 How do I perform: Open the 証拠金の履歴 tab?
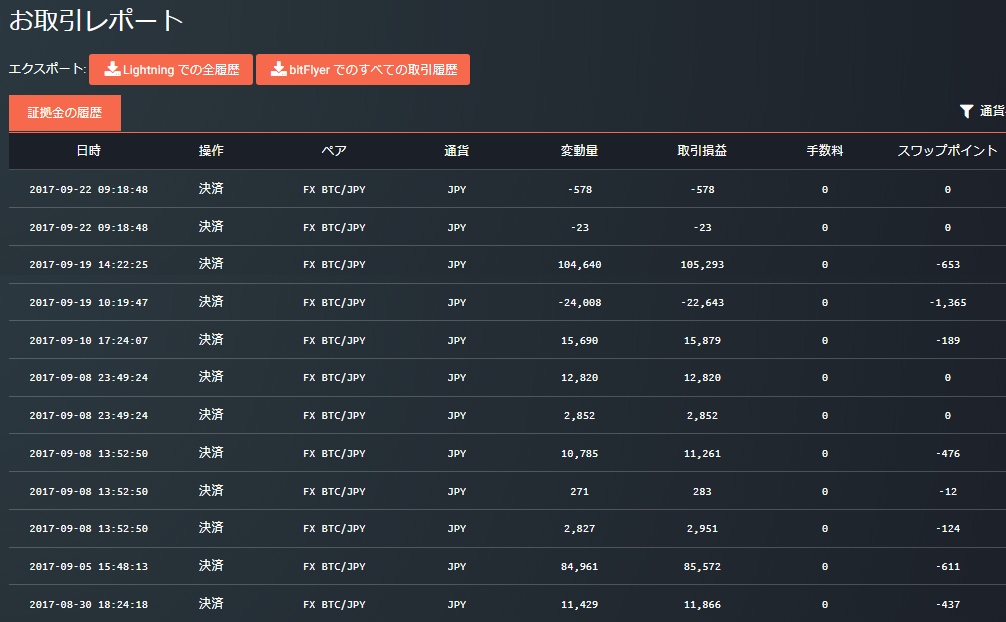65,113
